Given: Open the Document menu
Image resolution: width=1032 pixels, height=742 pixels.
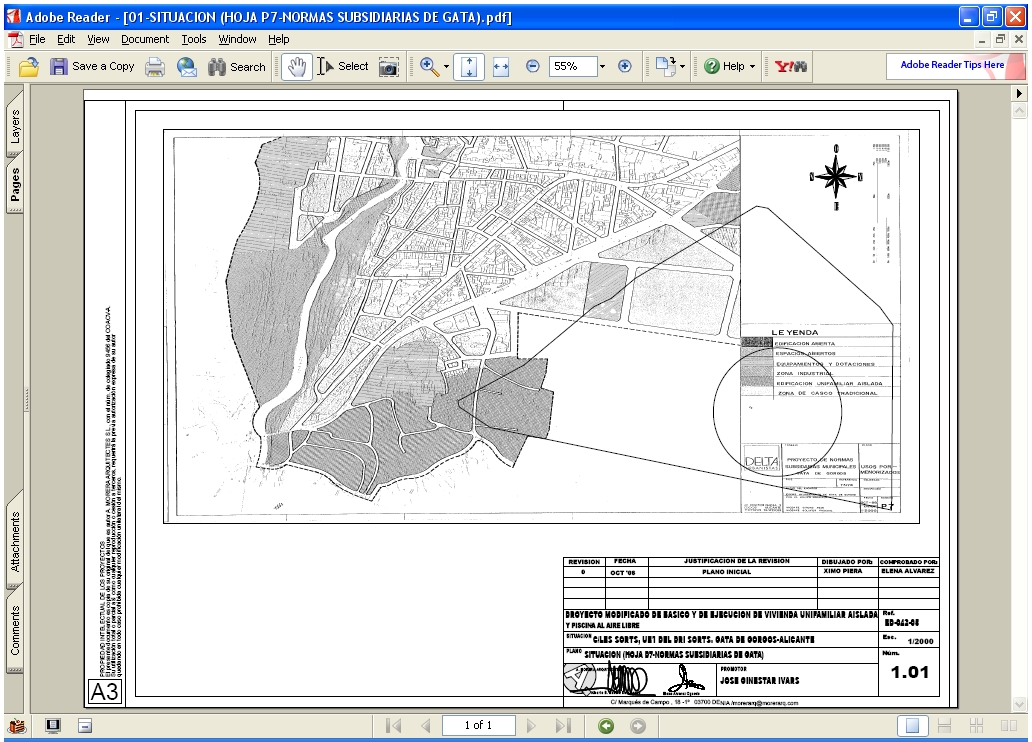Looking at the screenshot, I should 145,39.
